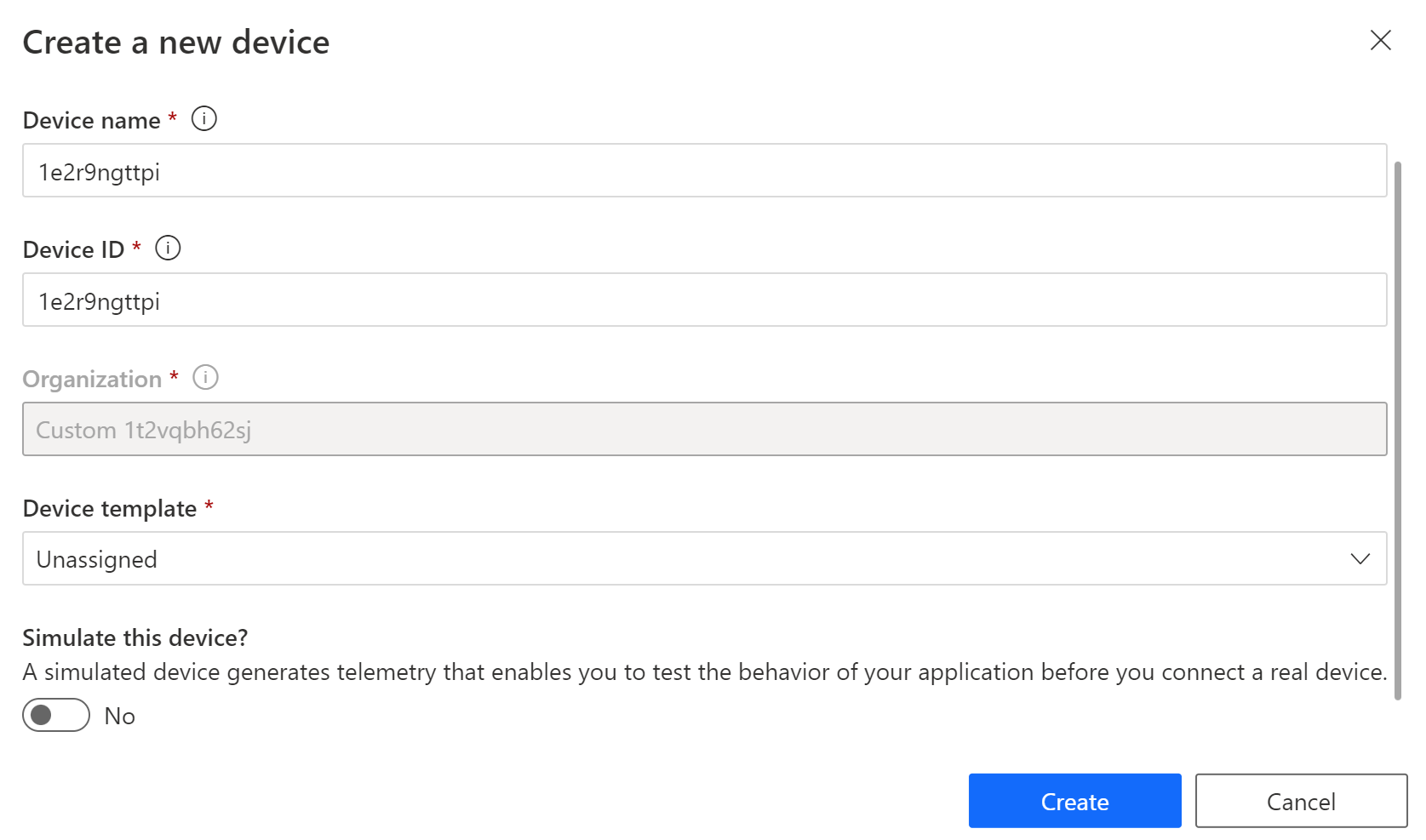Click the simulated device description text
The height and width of the screenshot is (840, 1426).
pyautogui.click(x=705, y=672)
